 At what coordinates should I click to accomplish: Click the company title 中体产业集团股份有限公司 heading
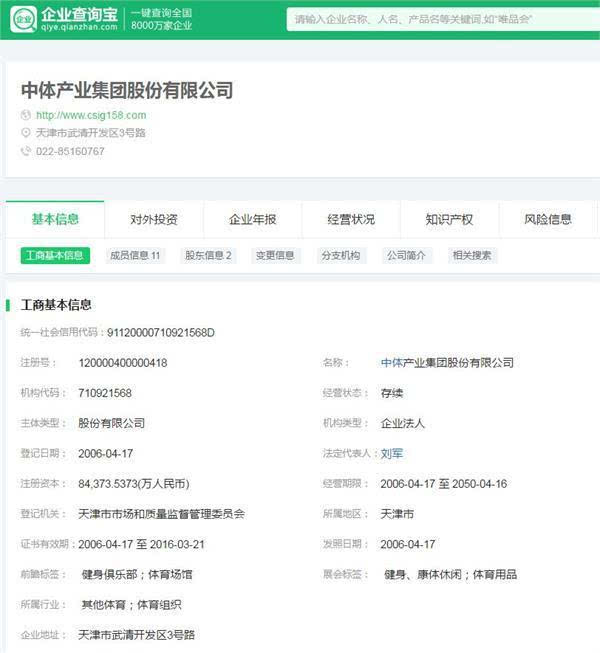(127, 90)
